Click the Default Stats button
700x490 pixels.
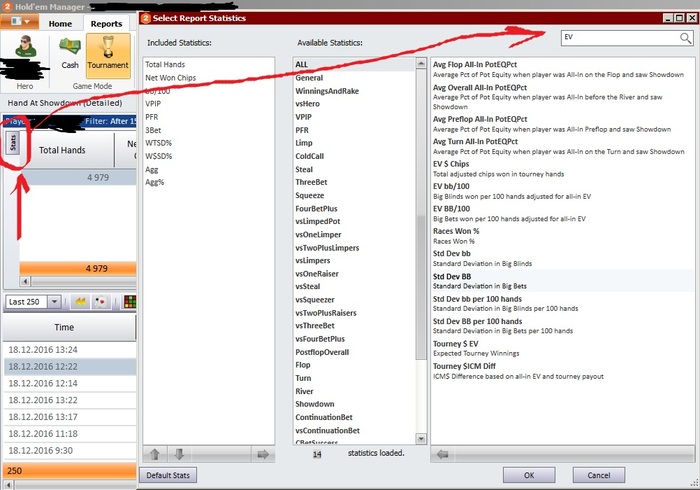[x=168, y=475]
